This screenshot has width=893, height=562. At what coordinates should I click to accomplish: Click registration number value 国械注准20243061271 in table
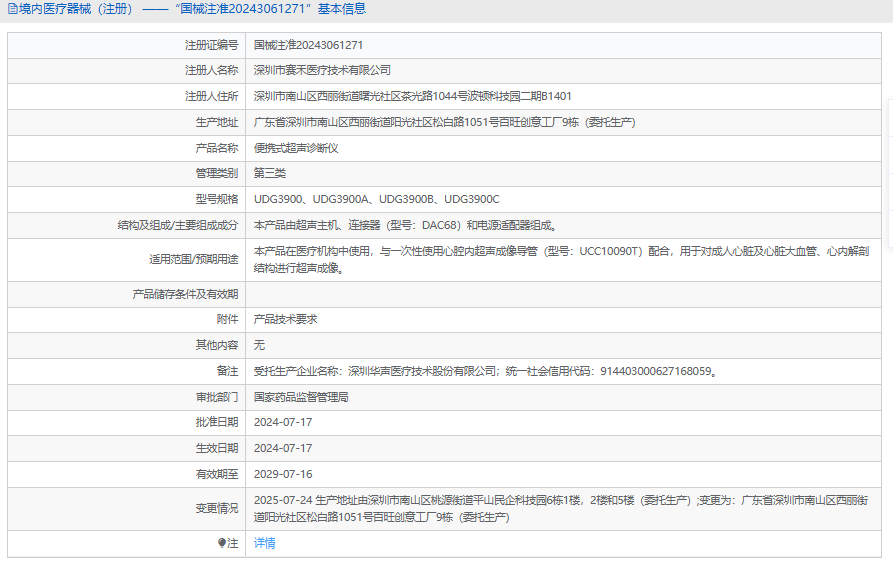pyautogui.click(x=308, y=45)
